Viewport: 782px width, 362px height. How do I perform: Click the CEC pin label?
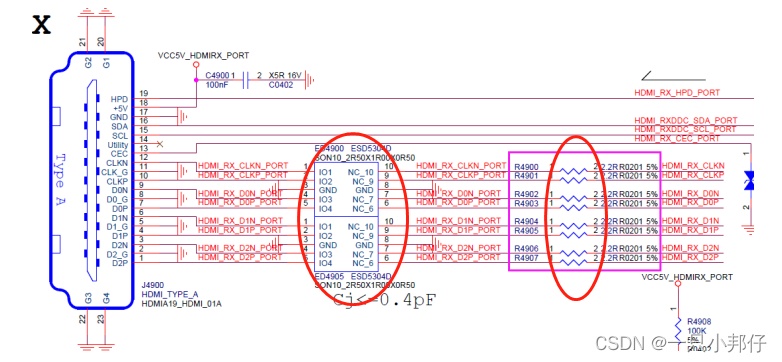tap(120, 154)
